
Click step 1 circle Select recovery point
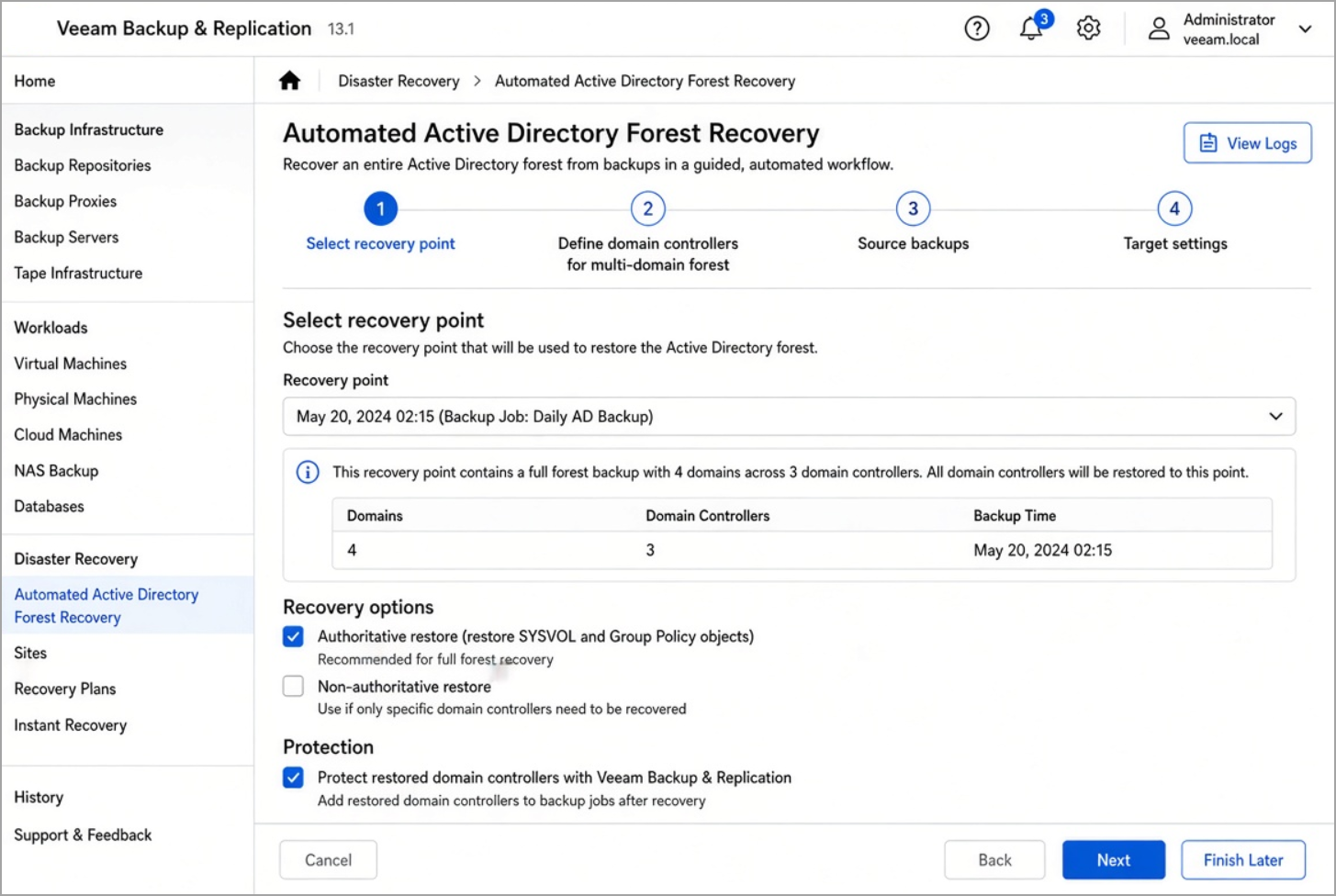click(x=381, y=209)
